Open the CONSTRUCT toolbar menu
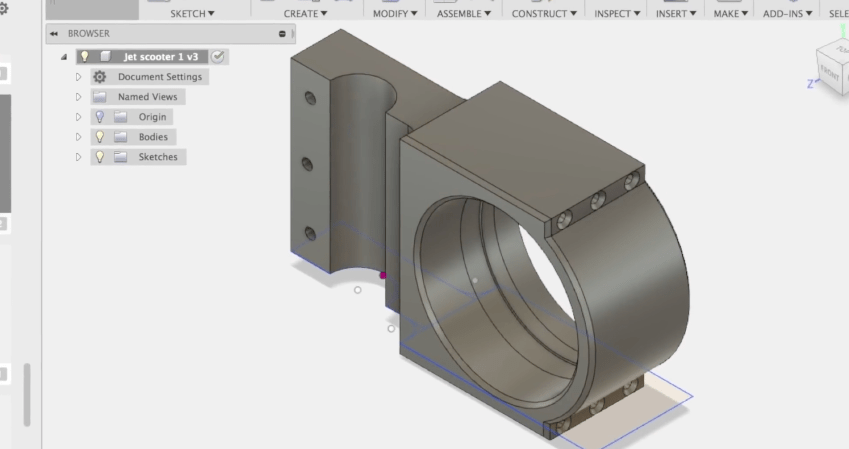 [544, 14]
